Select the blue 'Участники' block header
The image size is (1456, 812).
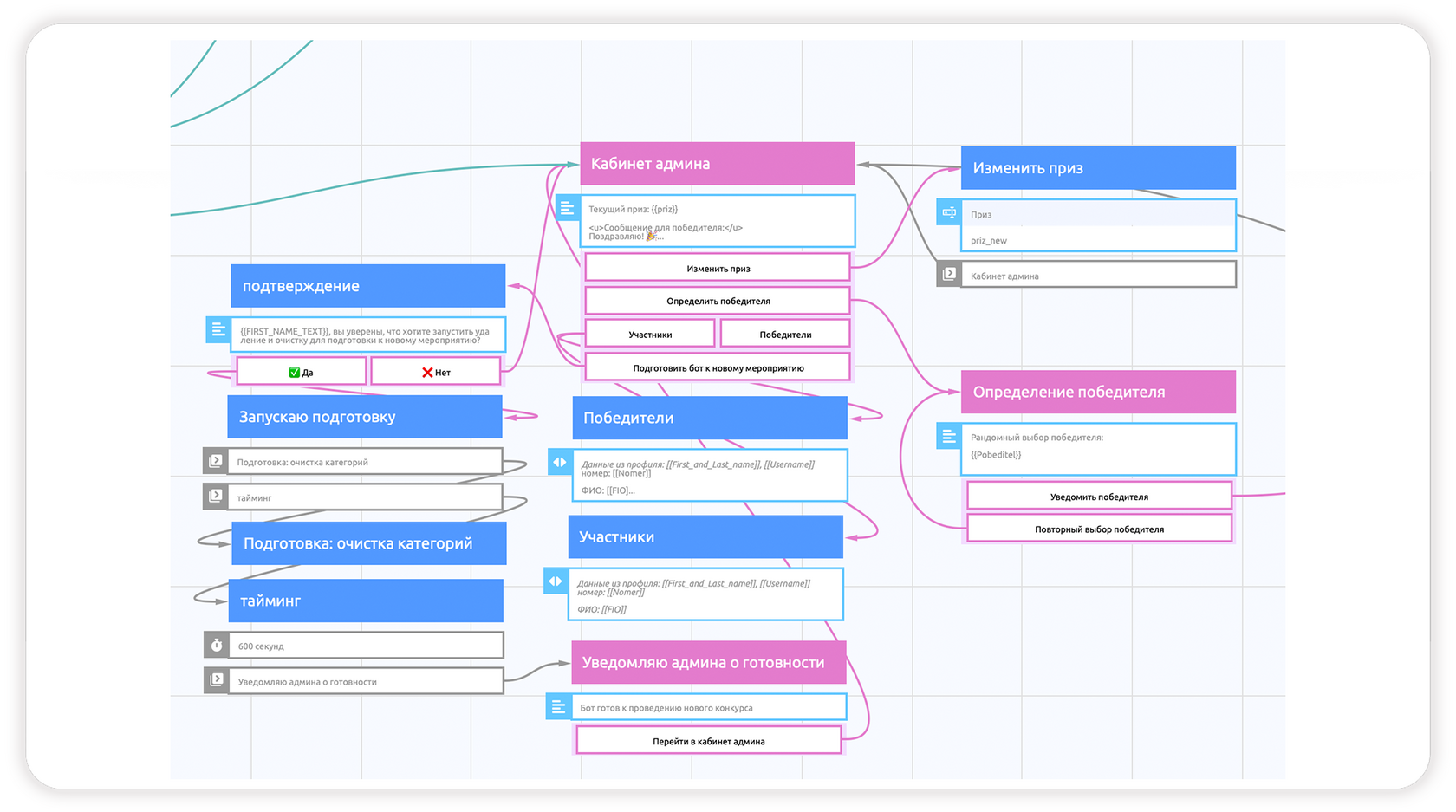pyautogui.click(x=705, y=537)
